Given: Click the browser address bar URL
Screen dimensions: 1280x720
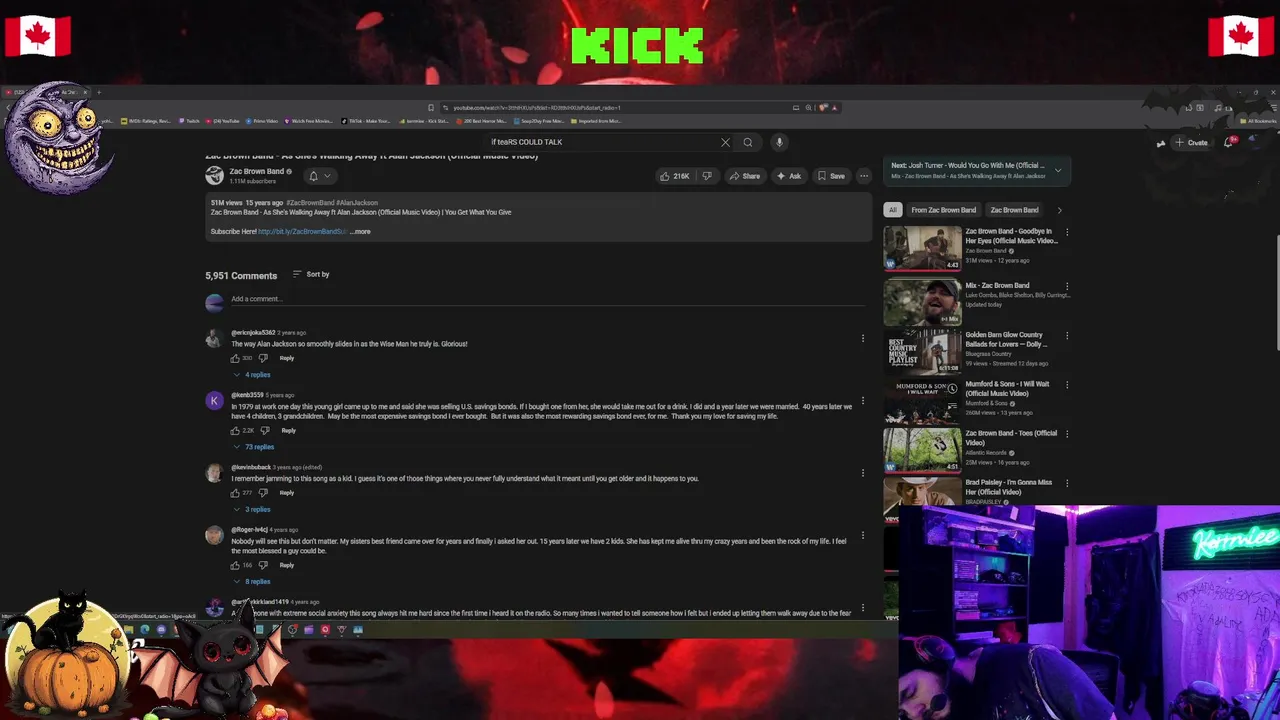Looking at the screenshot, I should pyautogui.click(x=537, y=107).
